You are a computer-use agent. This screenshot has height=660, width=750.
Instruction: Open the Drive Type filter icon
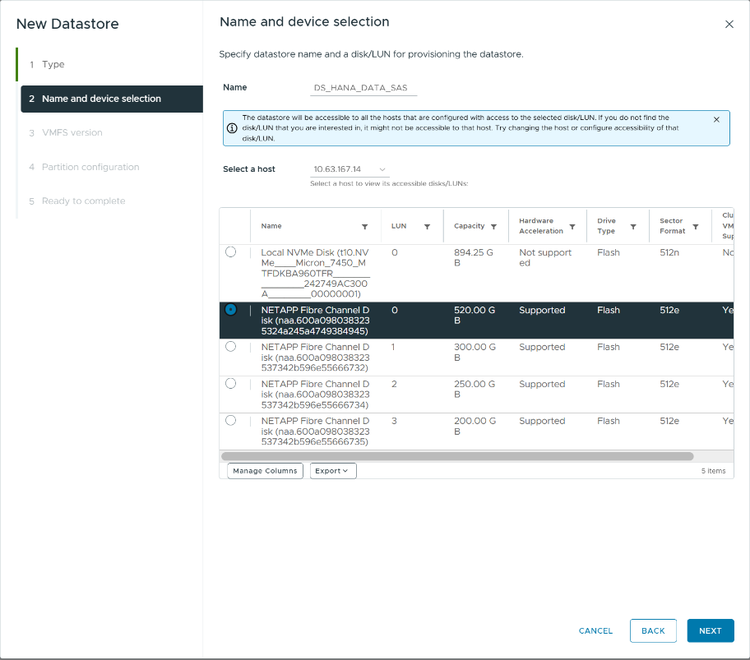pos(633,227)
